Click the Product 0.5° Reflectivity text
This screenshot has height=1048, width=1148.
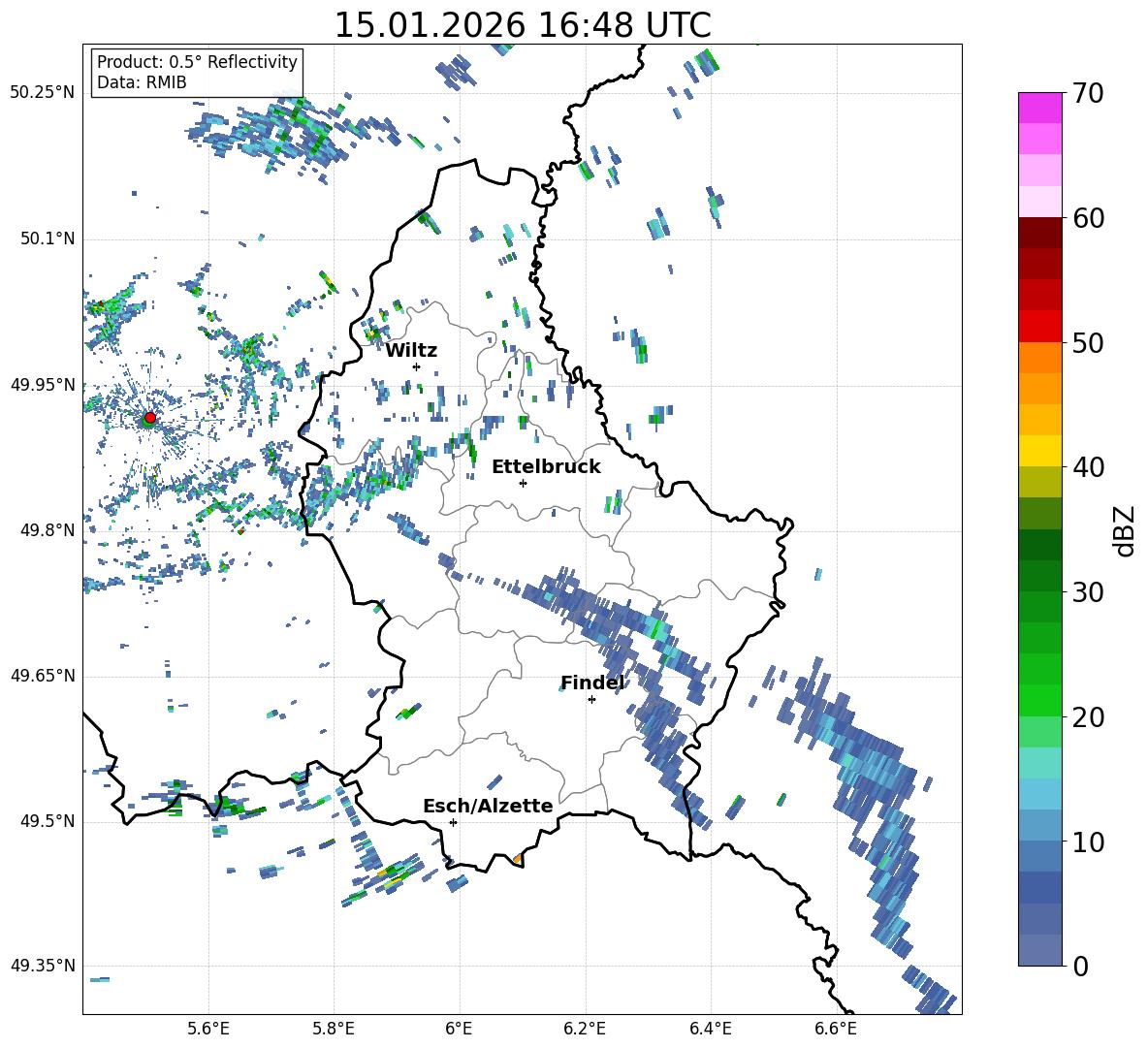click(197, 62)
